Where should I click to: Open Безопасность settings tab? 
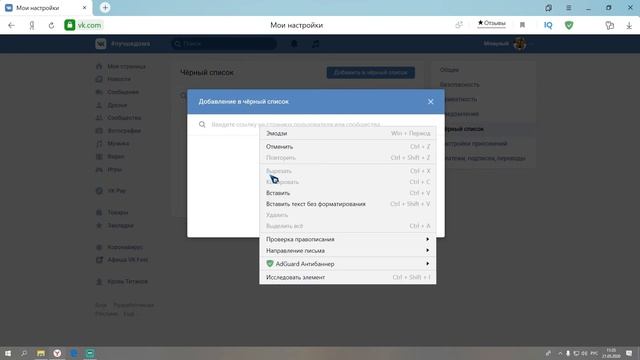[460, 84]
